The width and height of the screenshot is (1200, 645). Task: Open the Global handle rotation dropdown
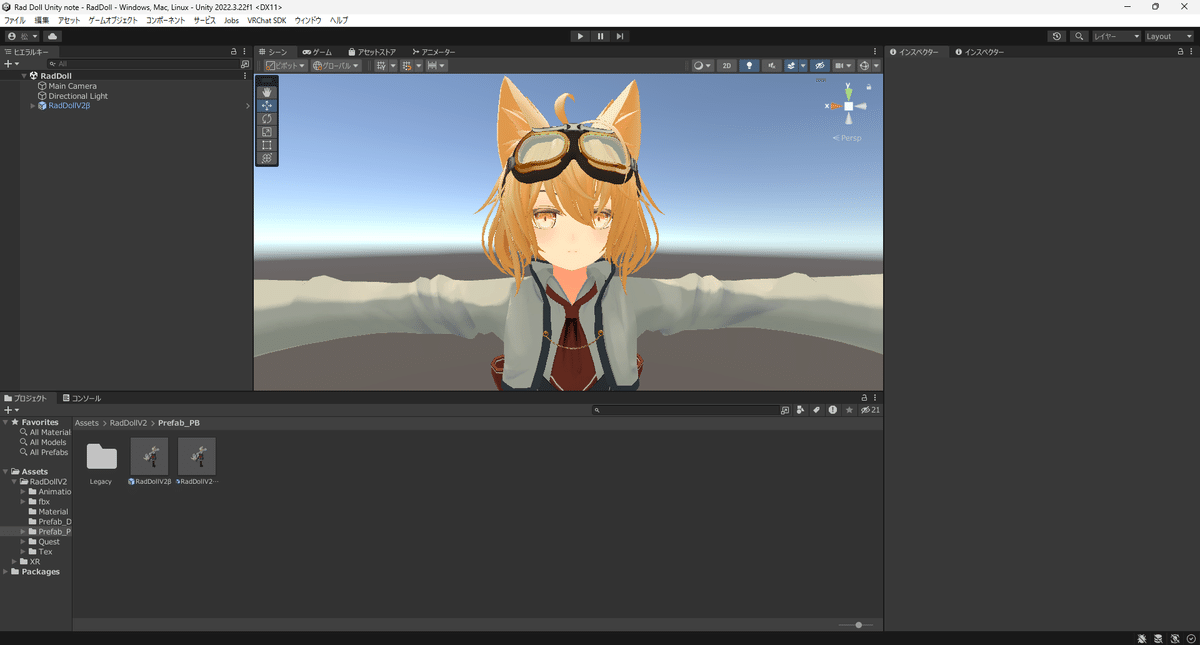coord(336,65)
